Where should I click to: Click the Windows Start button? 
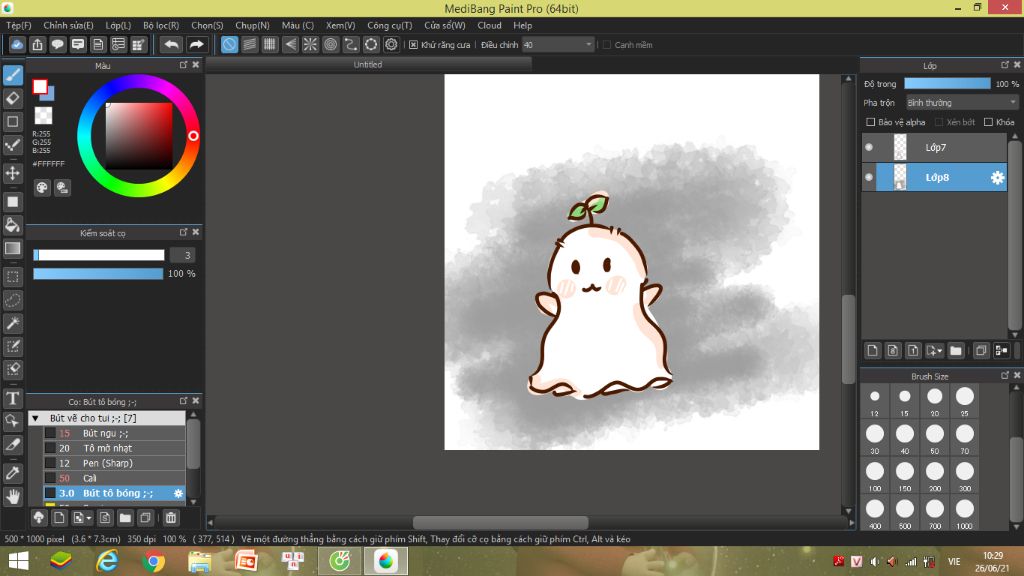coord(18,562)
